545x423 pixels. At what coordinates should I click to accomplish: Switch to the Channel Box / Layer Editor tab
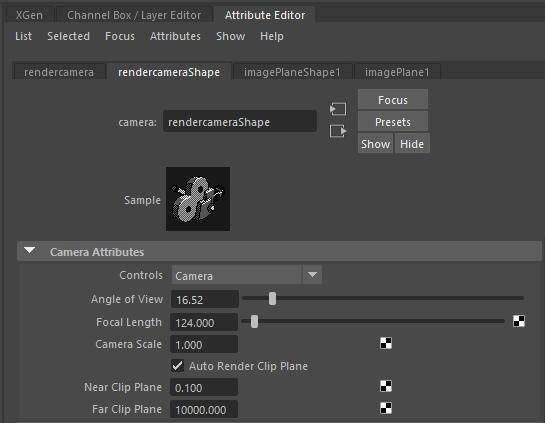click(134, 15)
